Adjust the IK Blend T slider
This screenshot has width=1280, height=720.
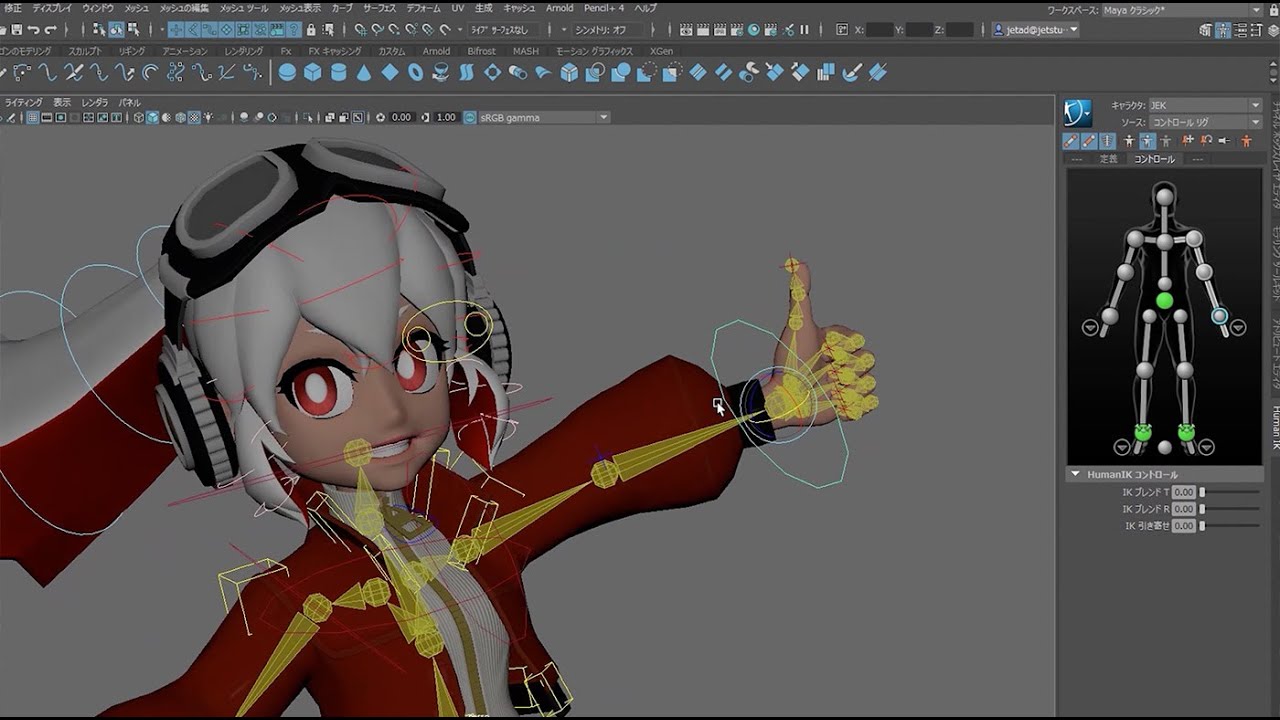1230,492
